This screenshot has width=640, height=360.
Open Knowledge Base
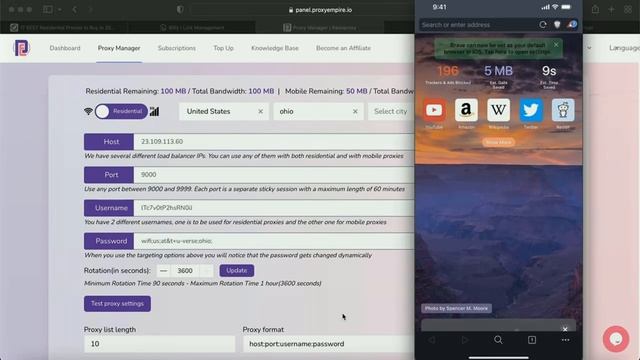[275, 48]
